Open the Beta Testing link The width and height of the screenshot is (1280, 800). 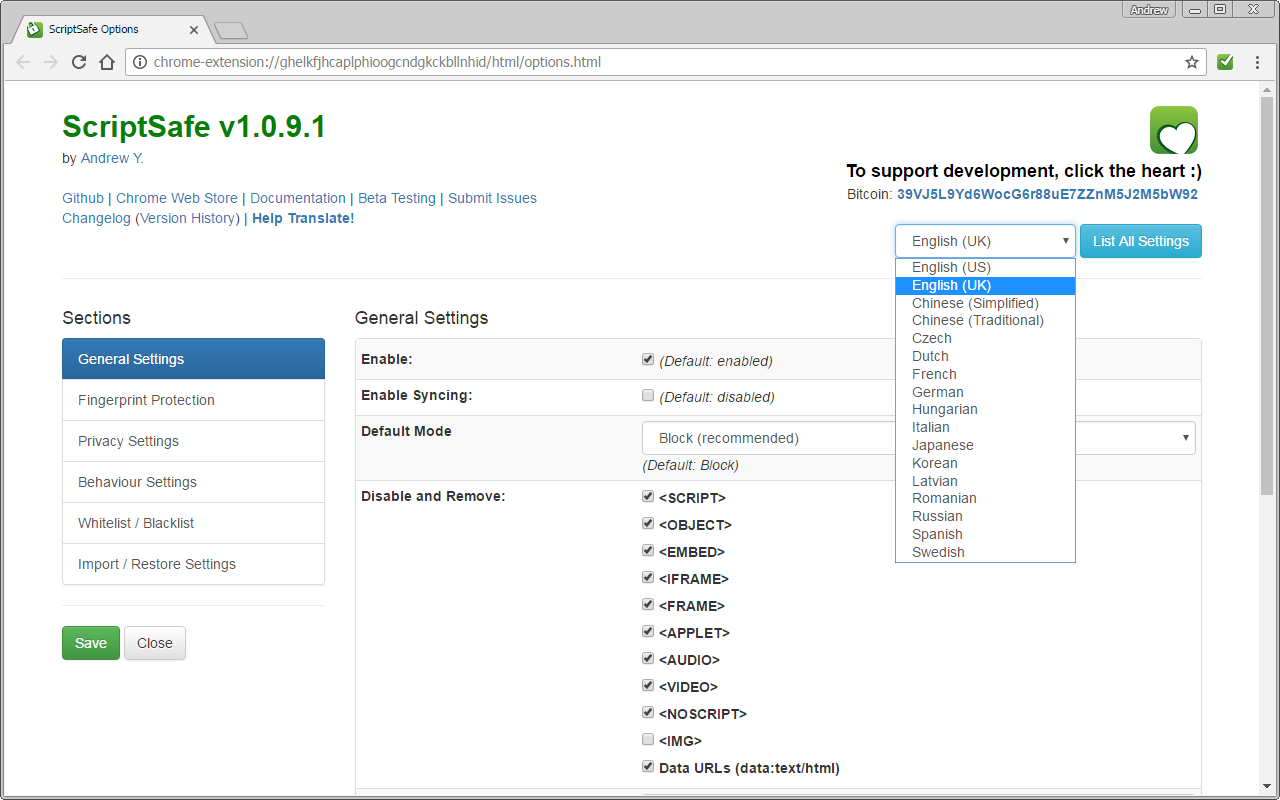click(397, 198)
